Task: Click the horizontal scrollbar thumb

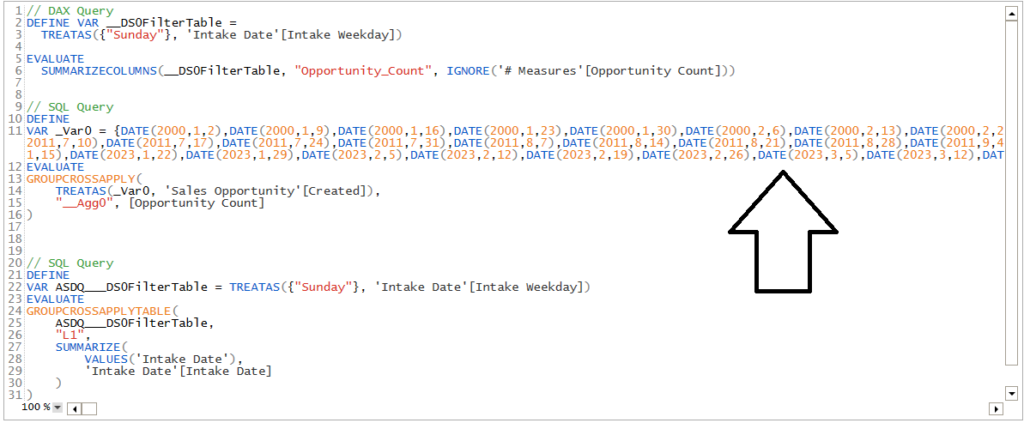Action: coord(88,408)
